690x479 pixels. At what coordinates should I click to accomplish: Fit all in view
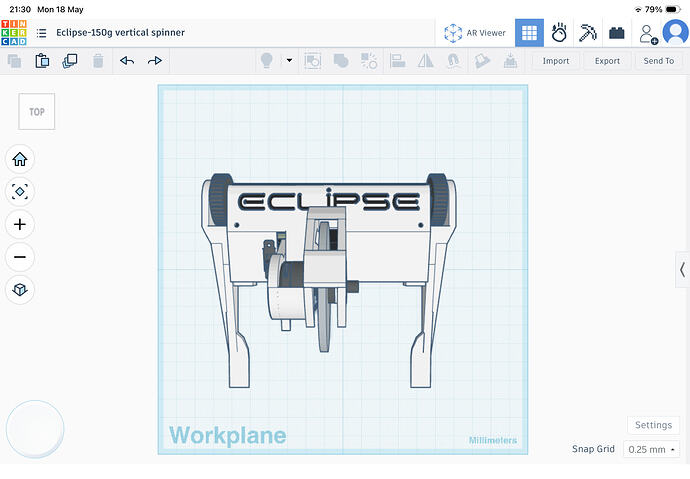click(x=20, y=192)
